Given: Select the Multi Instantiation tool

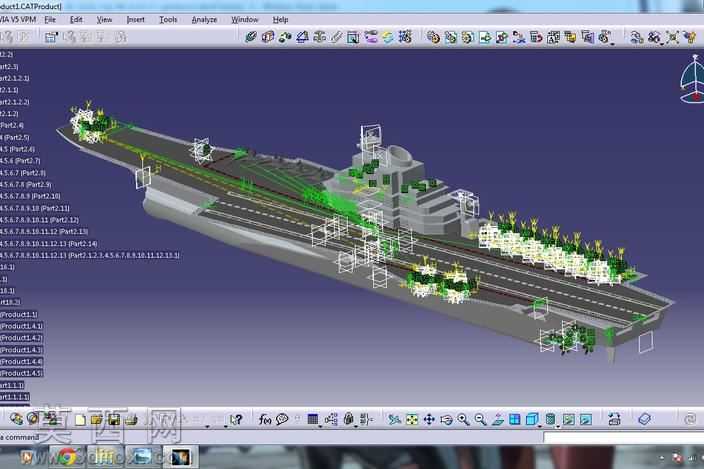Looking at the screenshot, I should pos(604,37).
